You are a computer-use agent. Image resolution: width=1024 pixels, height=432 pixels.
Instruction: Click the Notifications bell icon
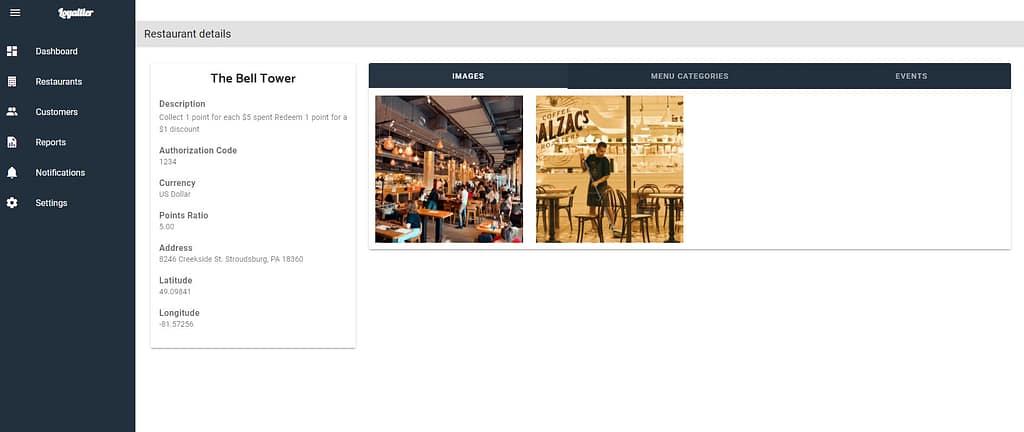point(12,173)
